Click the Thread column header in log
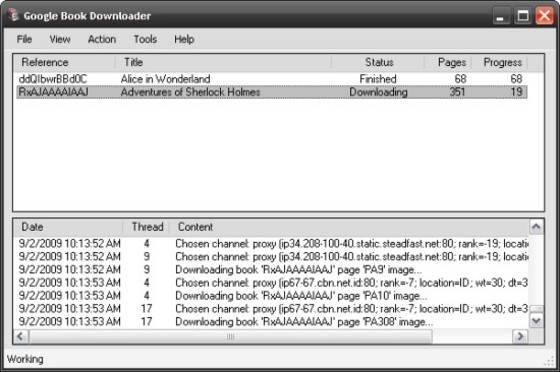 (x=146, y=227)
